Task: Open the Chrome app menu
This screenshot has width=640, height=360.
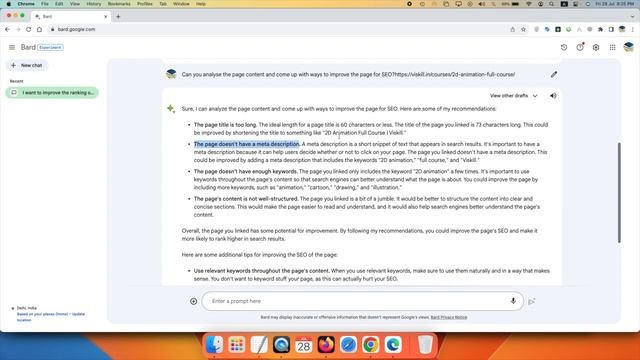Action: (x=26, y=4)
